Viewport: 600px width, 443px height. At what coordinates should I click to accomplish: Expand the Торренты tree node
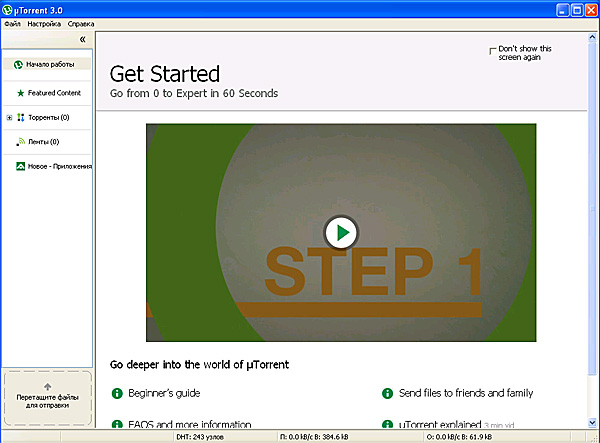9,118
